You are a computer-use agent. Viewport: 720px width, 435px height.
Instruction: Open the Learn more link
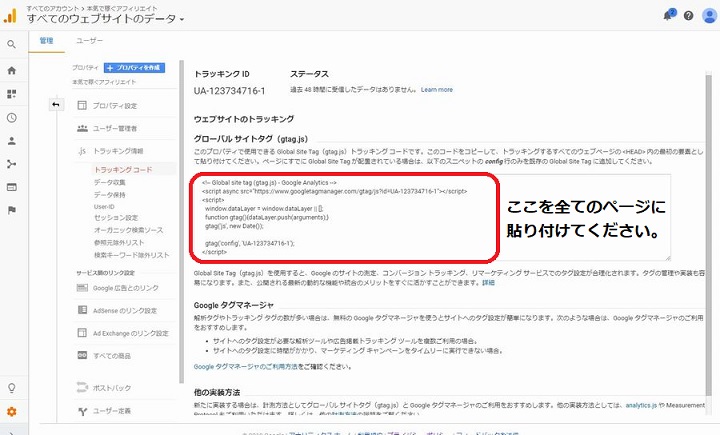437,90
